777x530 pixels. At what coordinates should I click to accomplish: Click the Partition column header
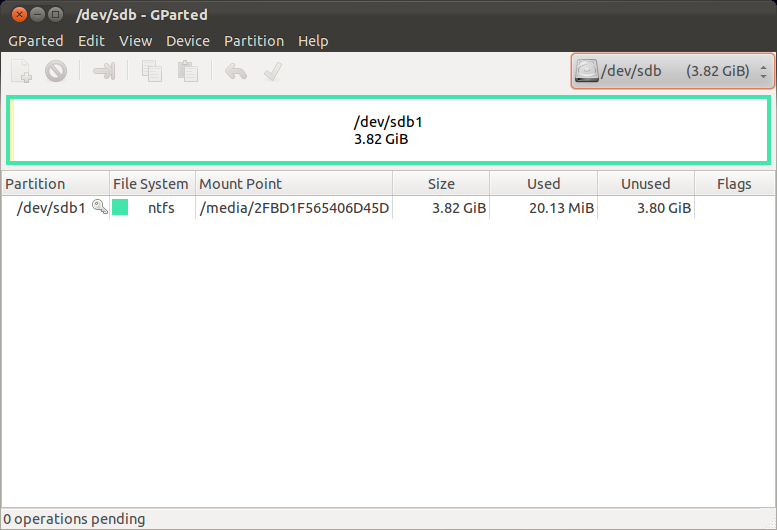coord(55,184)
